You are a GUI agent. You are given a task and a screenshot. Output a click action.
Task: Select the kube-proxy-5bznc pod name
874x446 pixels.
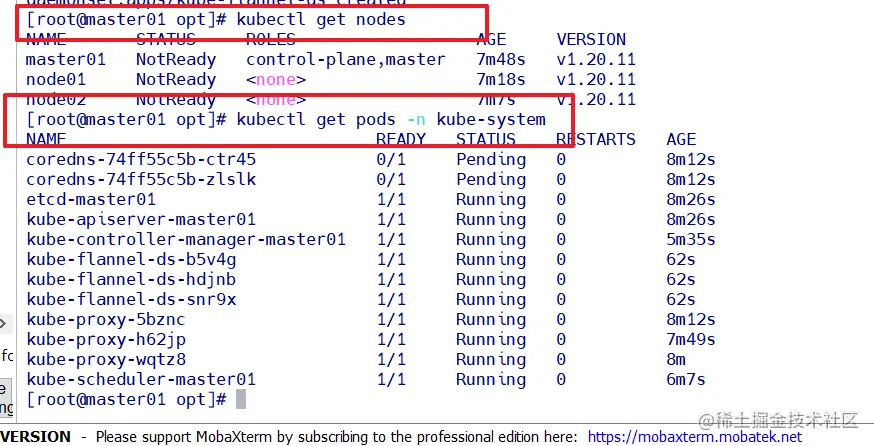[x=106, y=319]
